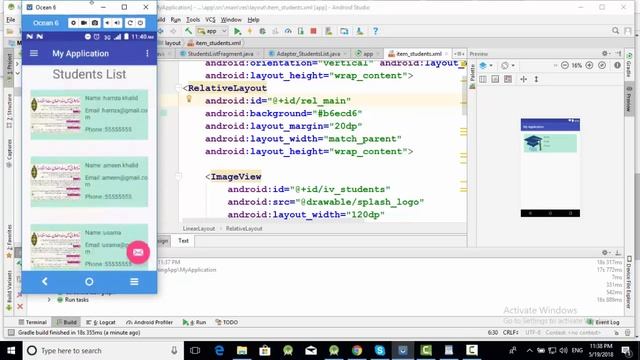Click the lightbulb intention icon in editor gutter
640x360 pixels.
point(189,99)
